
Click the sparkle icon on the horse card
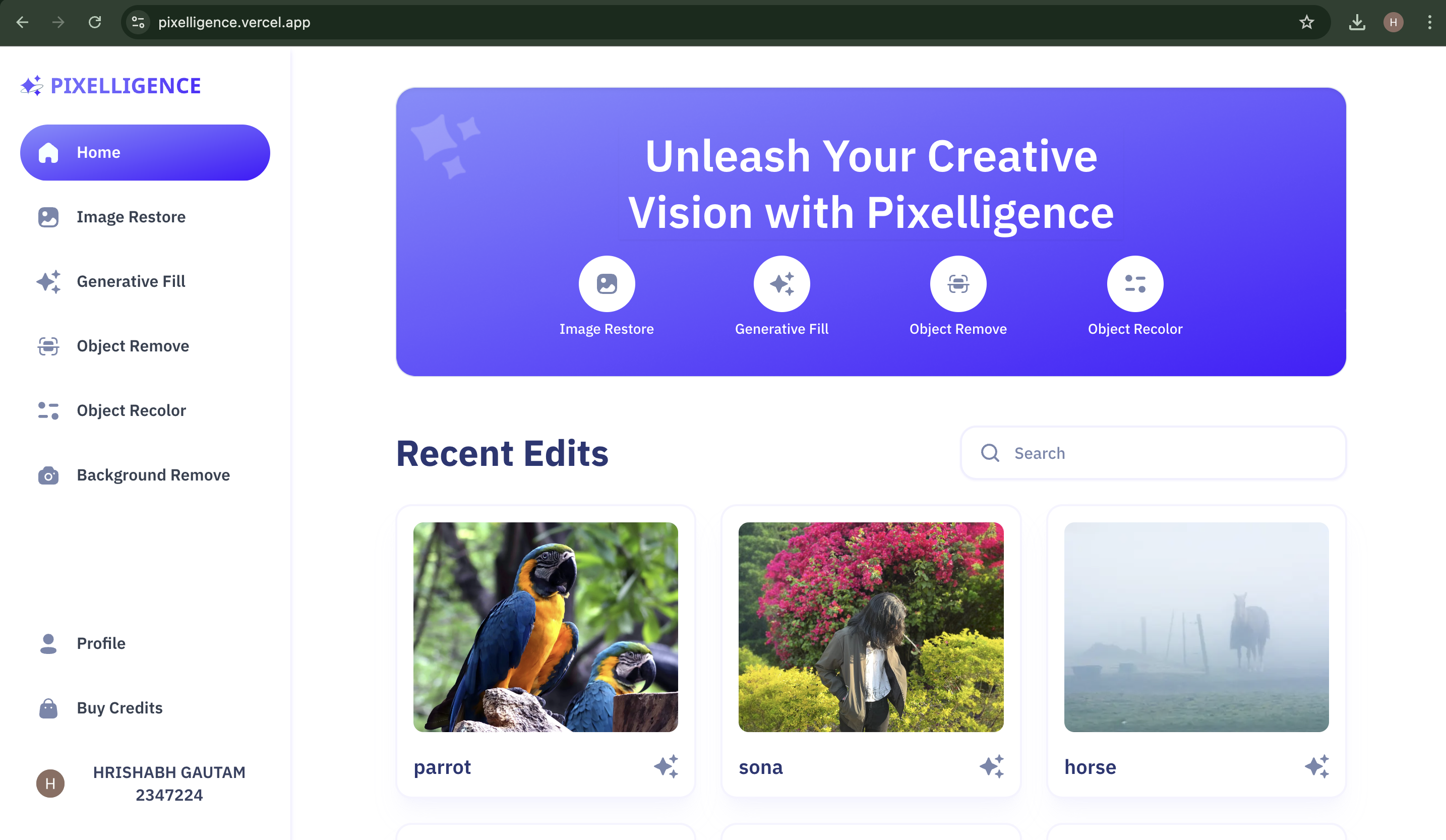[x=1316, y=766]
